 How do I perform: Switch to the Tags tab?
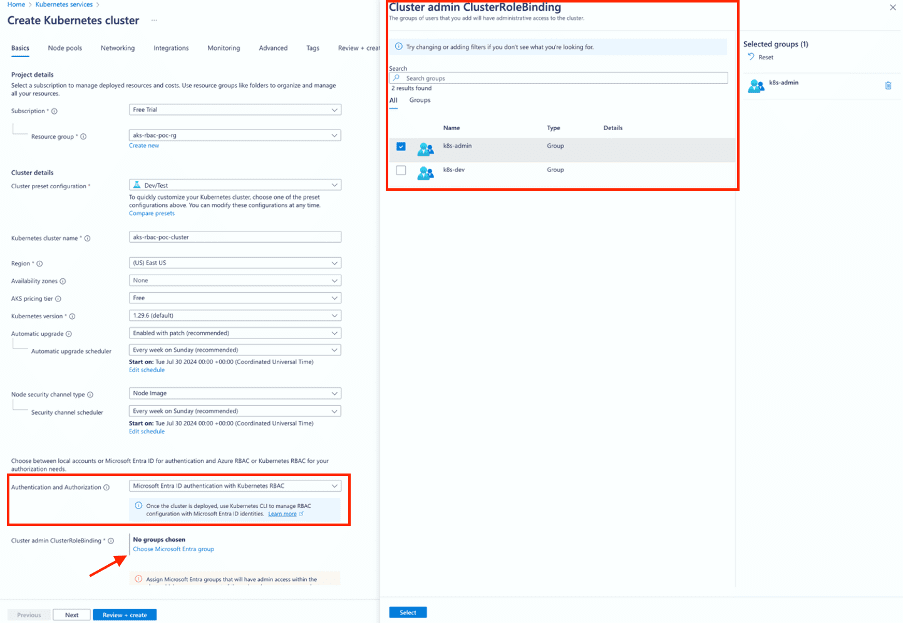point(312,48)
